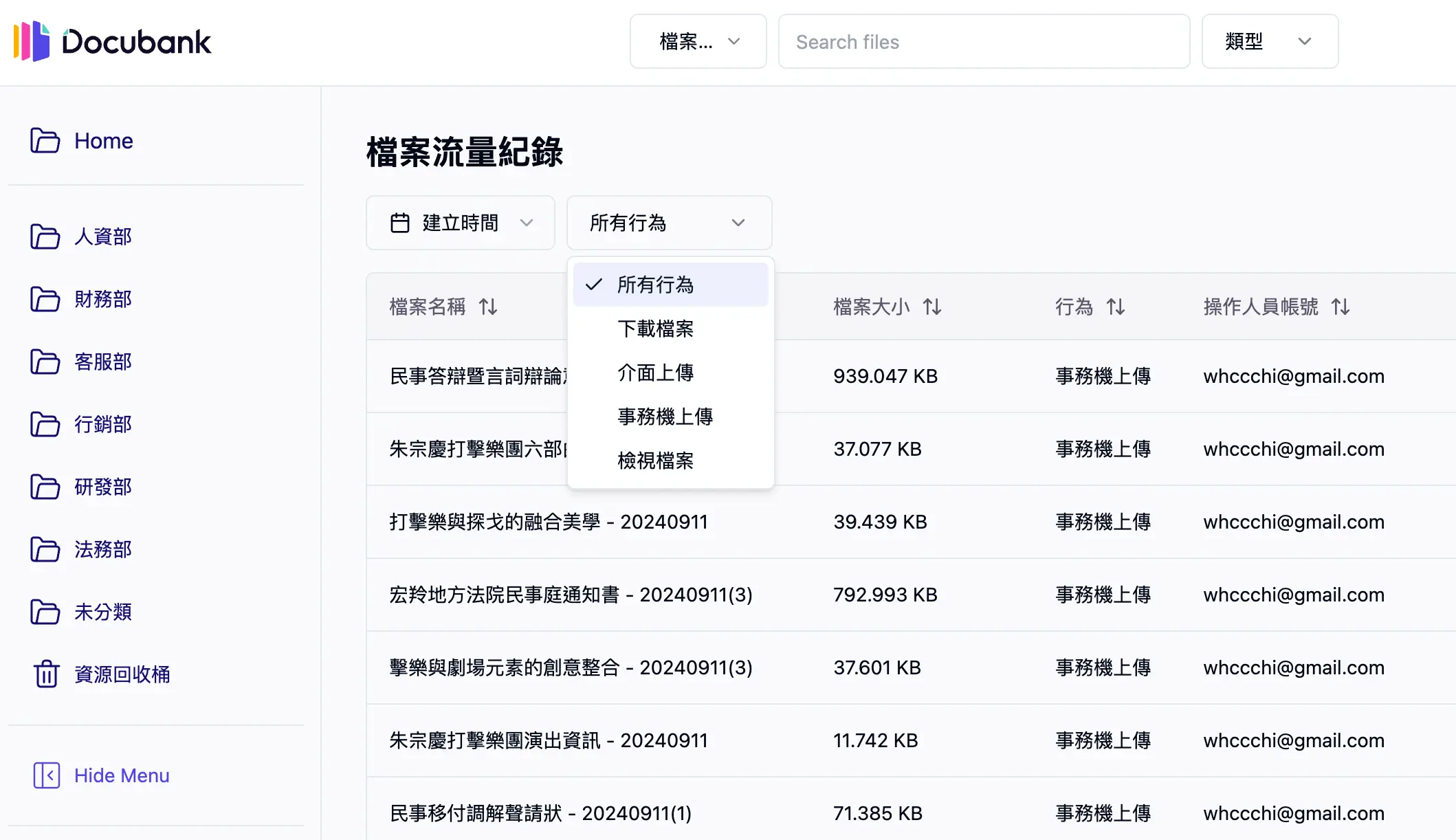
Task: Open the 財務部 folder icon
Action: pyautogui.click(x=45, y=300)
